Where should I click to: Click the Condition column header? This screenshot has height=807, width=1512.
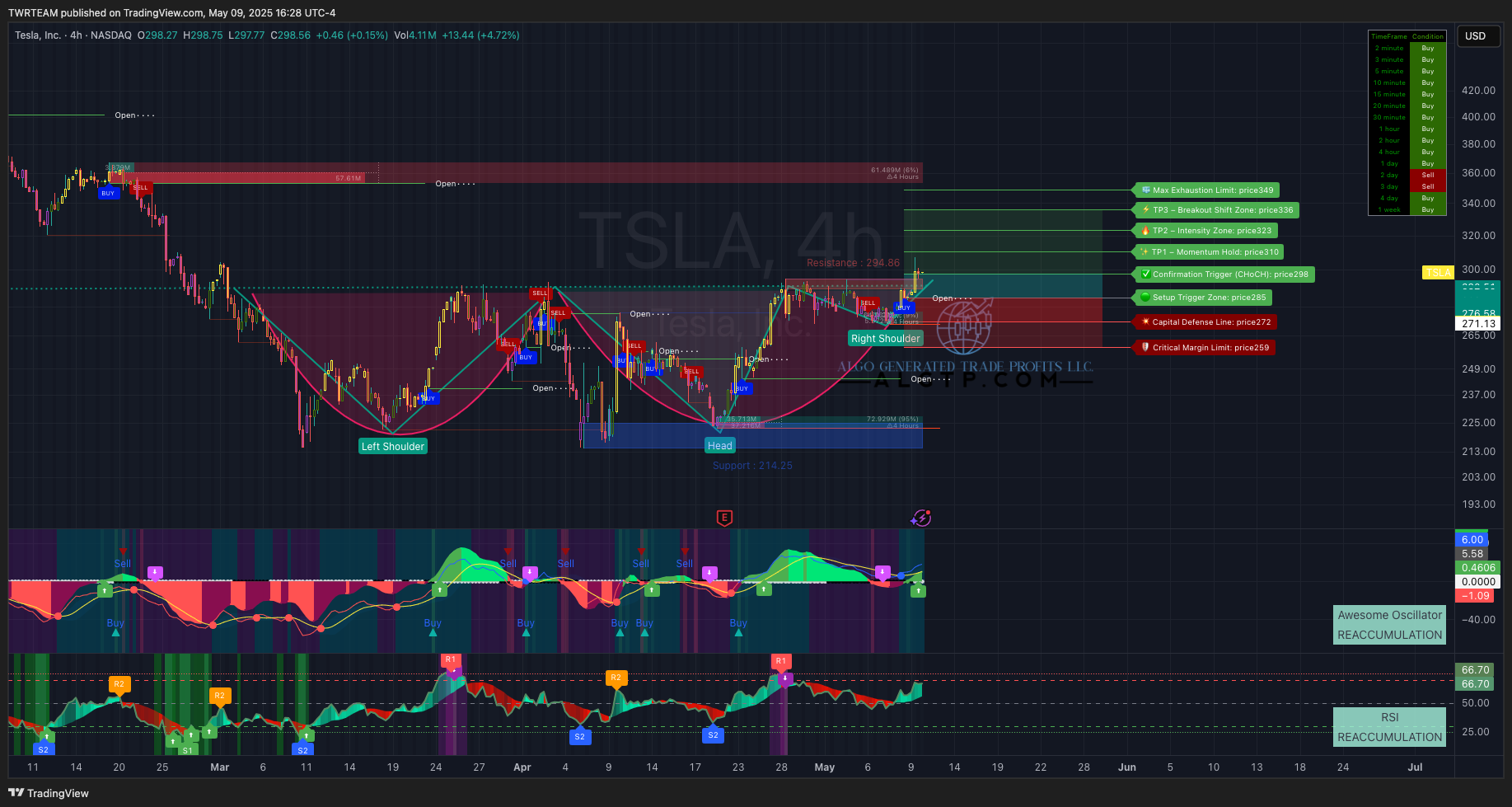point(1428,36)
